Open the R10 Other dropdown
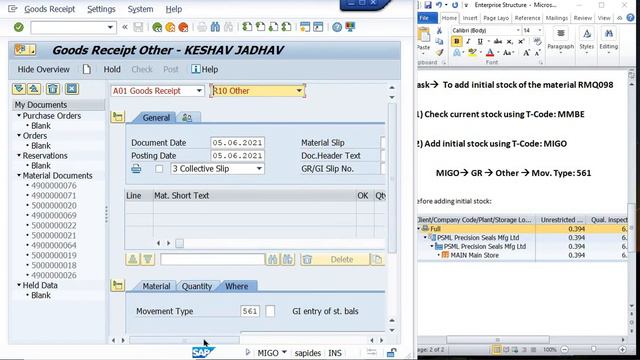The width and height of the screenshot is (640, 360). coord(299,91)
